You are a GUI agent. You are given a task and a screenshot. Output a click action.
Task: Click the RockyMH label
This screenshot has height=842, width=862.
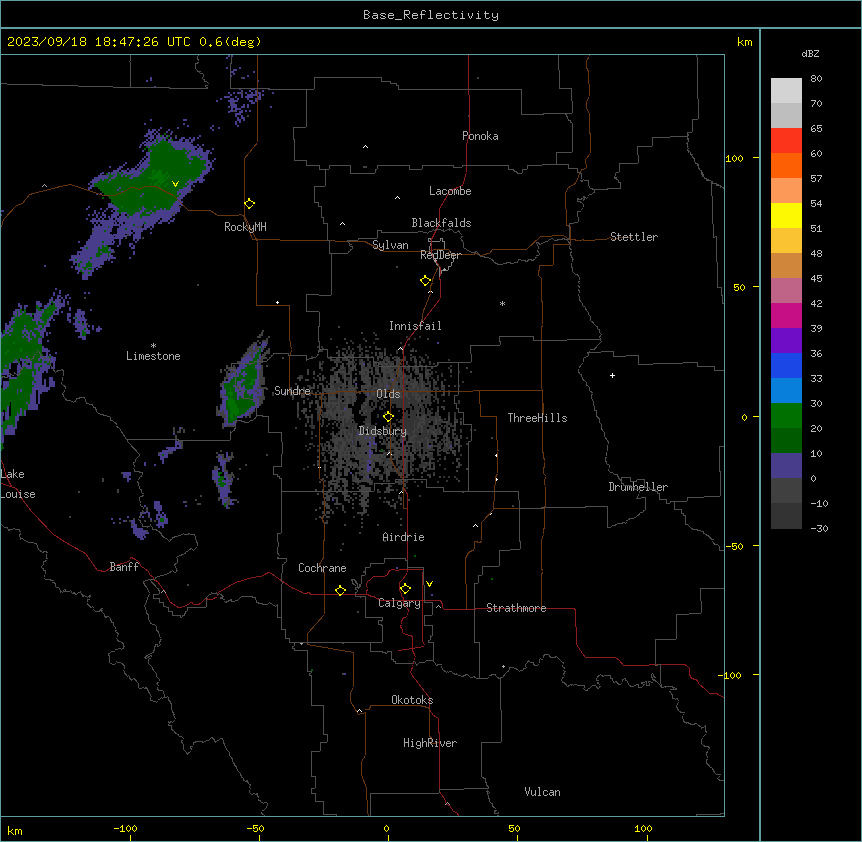tap(245, 227)
